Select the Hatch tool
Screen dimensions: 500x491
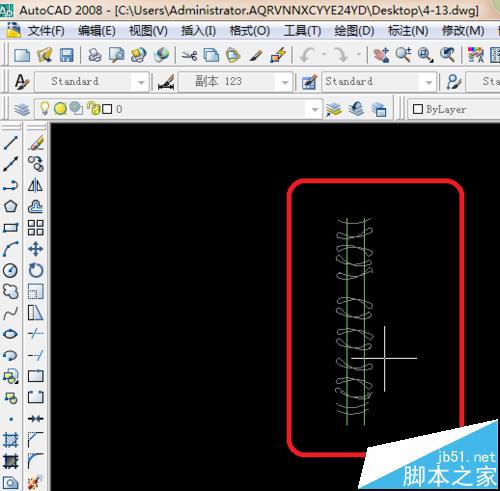coord(11,441)
